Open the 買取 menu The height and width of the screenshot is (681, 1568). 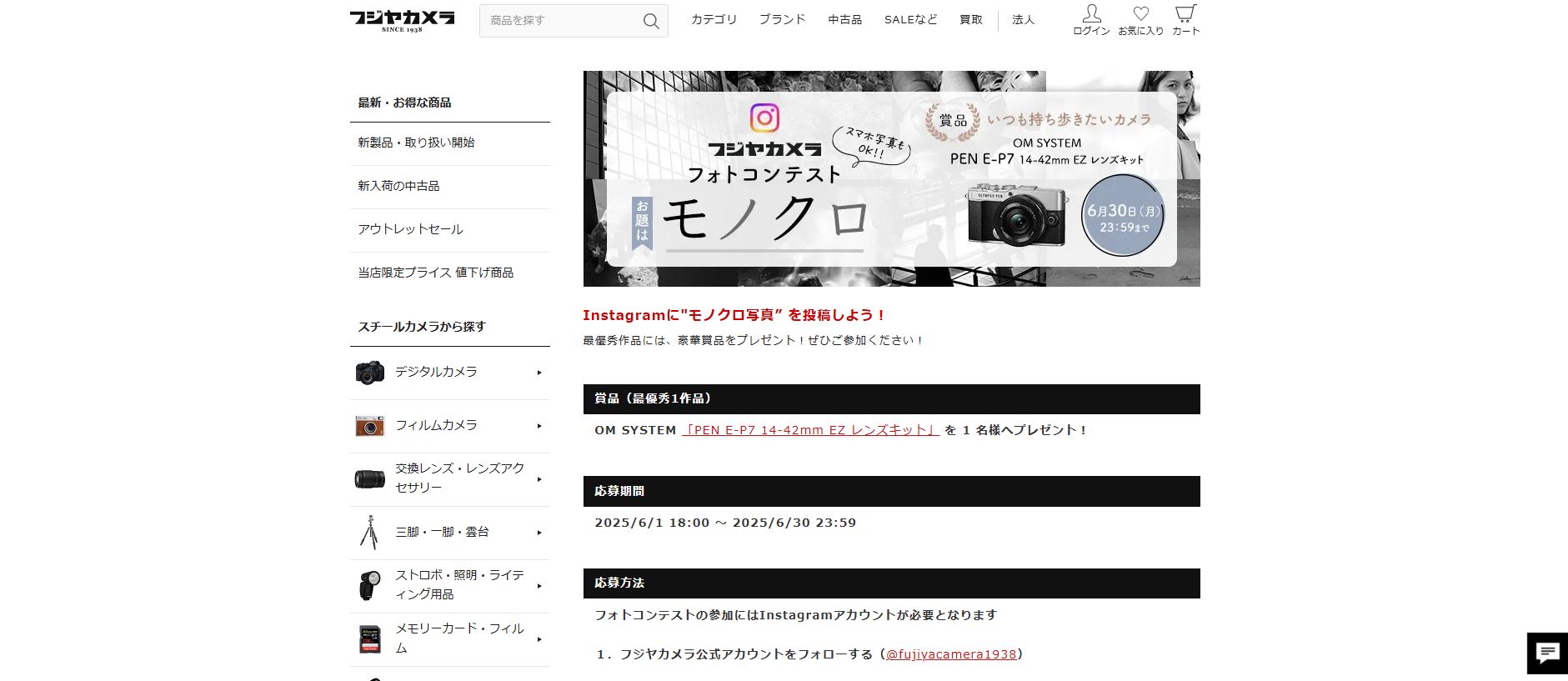tap(971, 19)
